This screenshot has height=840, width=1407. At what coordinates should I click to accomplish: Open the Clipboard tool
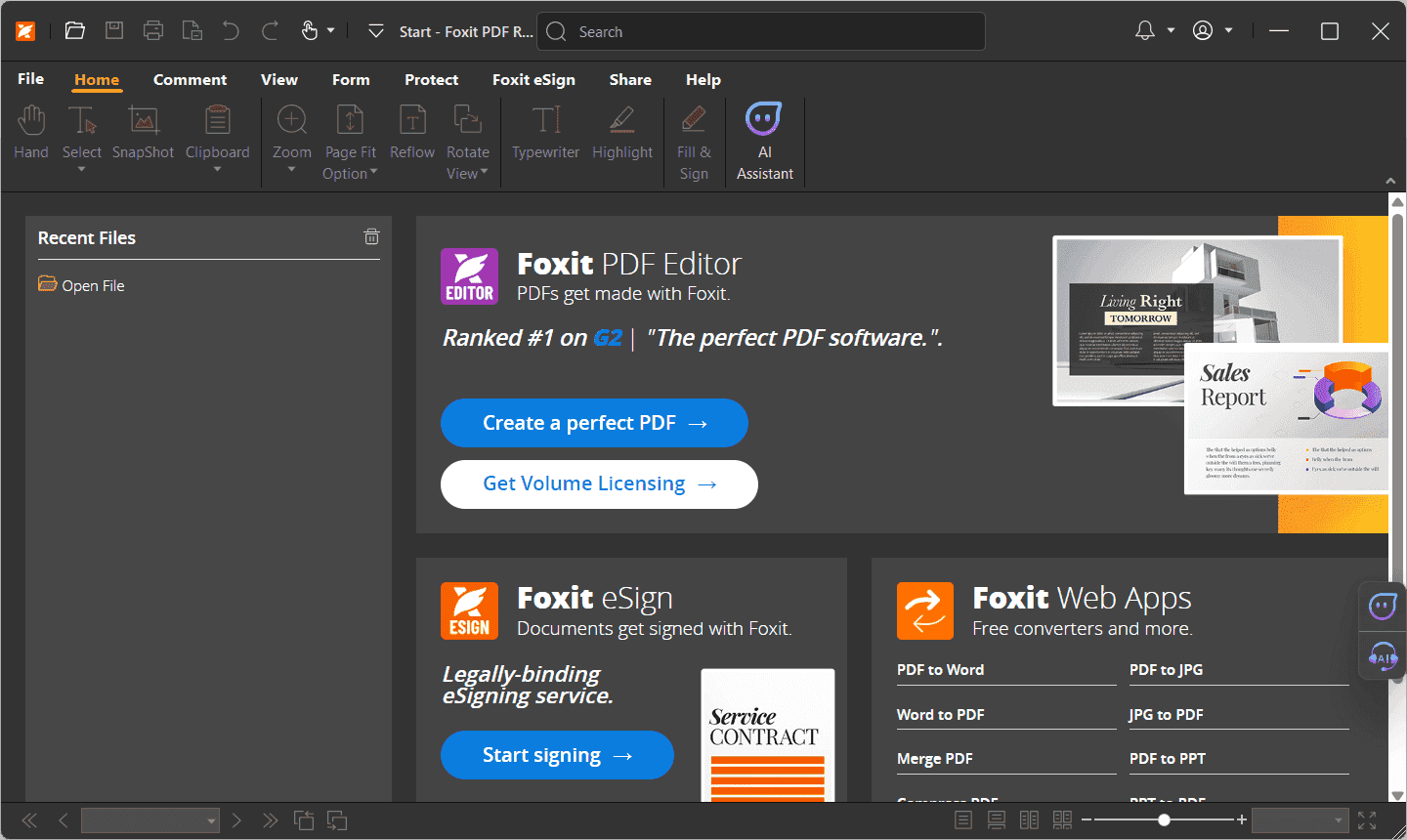coord(217,133)
